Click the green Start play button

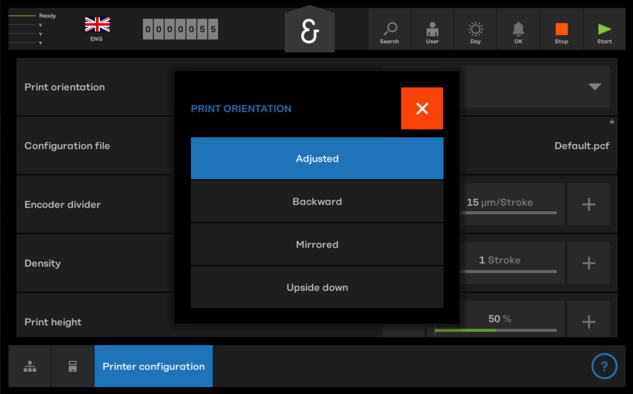[x=604, y=29]
